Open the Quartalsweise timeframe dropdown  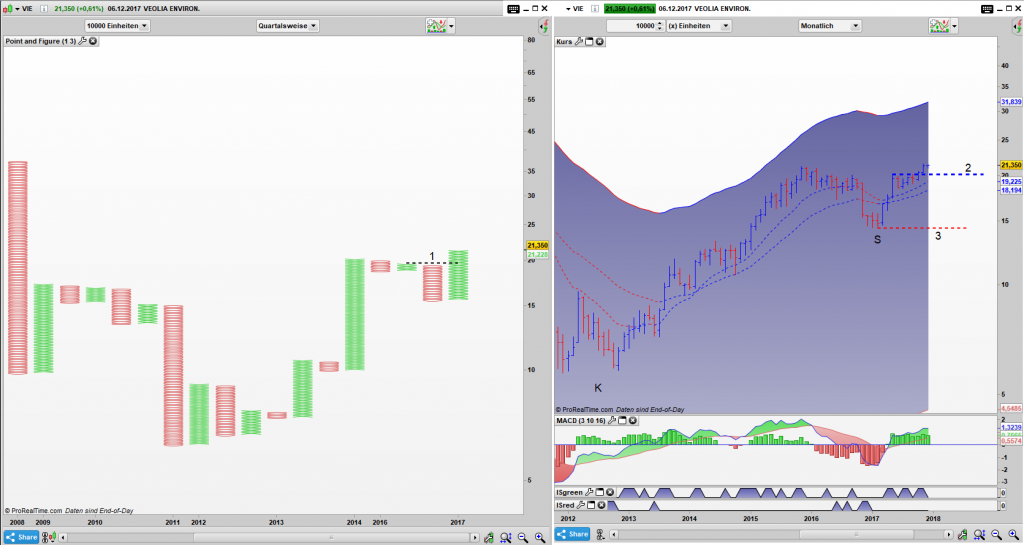(x=287, y=26)
